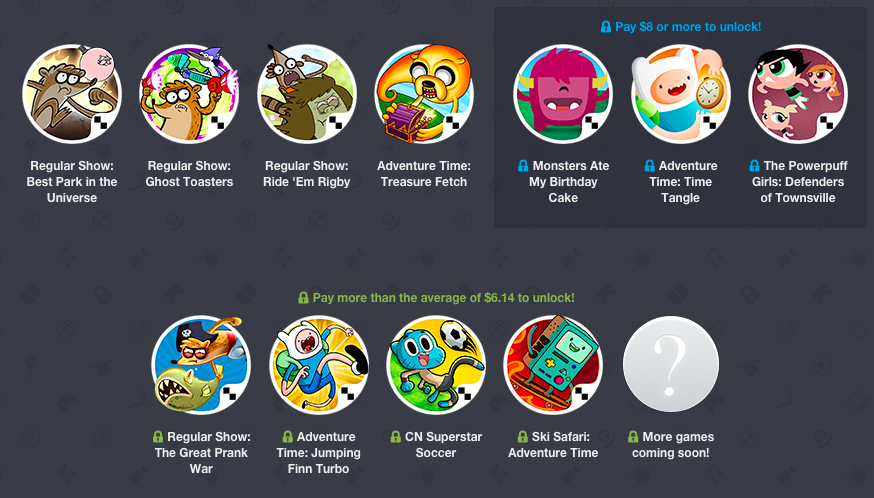Click the 'Pay $8 or more to unlock!' text
This screenshot has height=498, width=874.
[x=688, y=27]
